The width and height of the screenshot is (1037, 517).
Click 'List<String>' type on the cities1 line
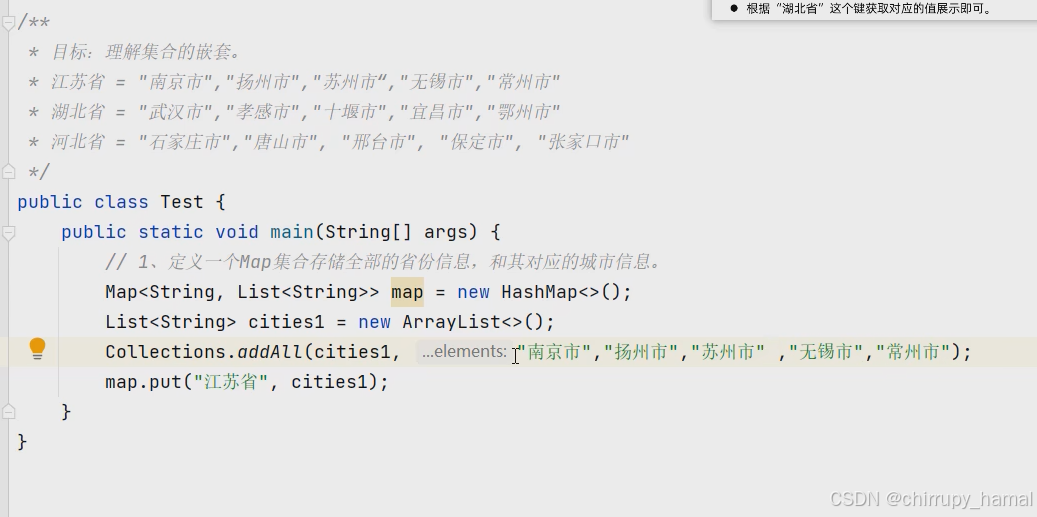tap(171, 322)
